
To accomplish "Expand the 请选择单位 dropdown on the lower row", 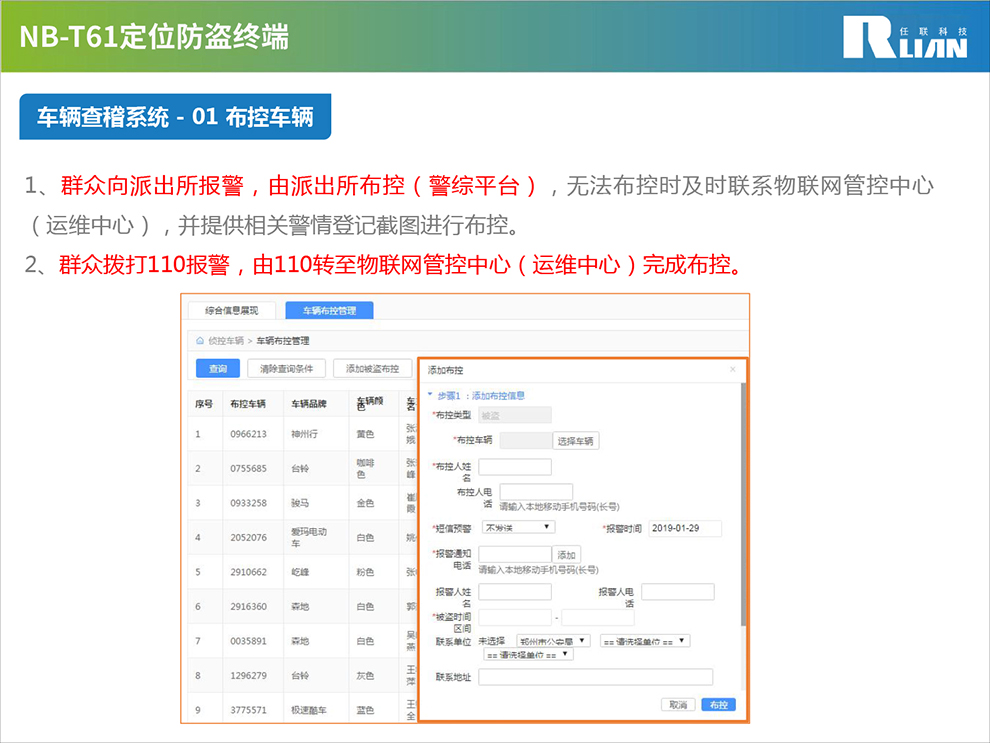I will point(528,654).
